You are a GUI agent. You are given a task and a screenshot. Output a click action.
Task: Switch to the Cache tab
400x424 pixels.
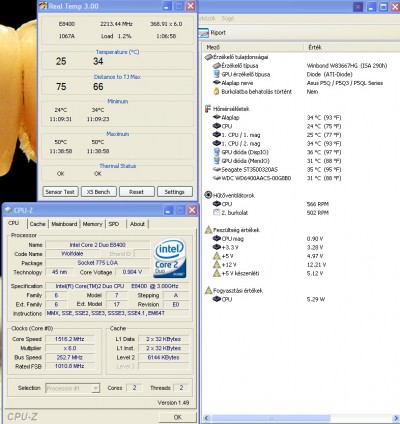pos(37,224)
